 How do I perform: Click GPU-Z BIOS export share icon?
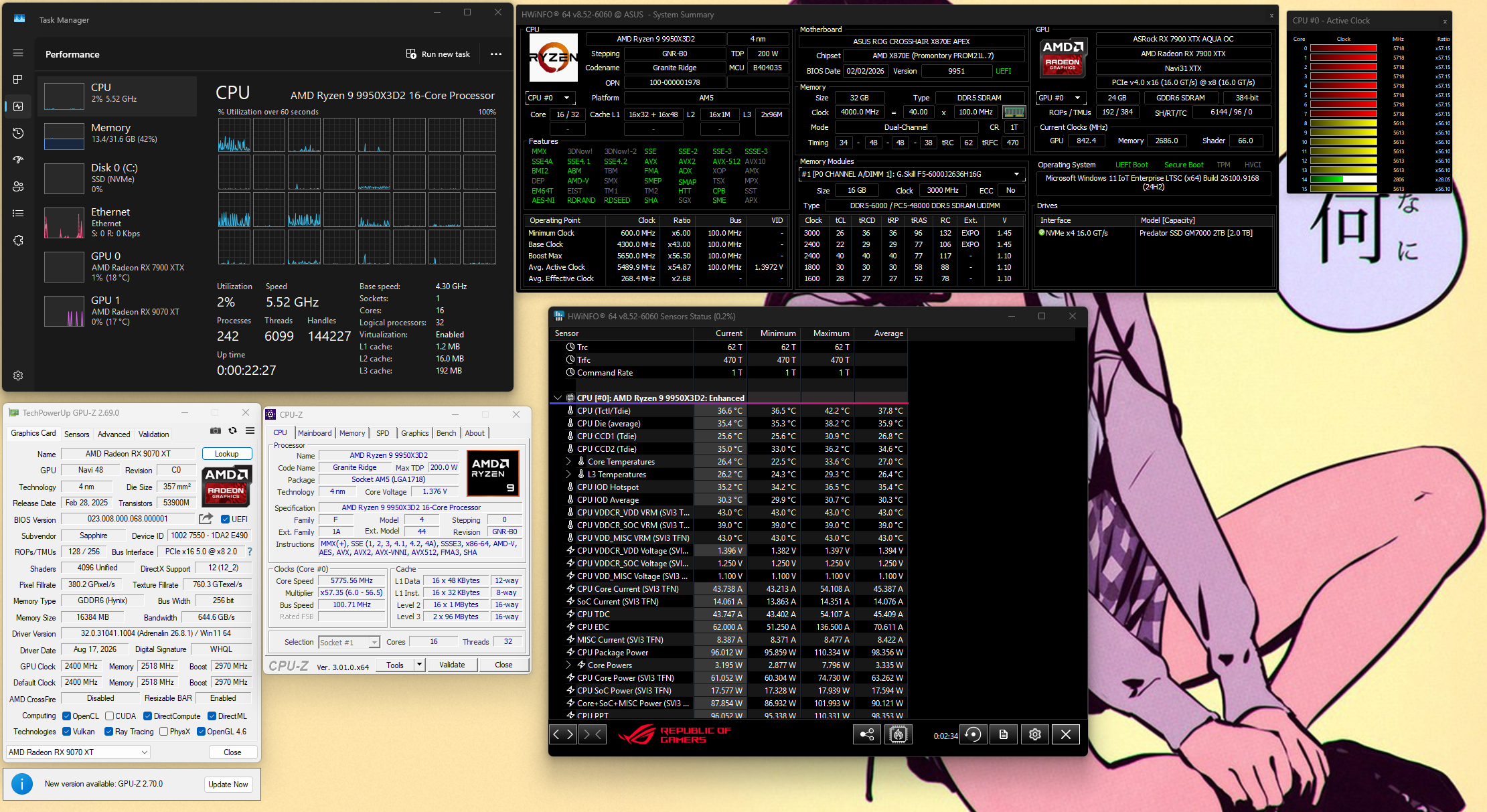pyautogui.click(x=206, y=519)
